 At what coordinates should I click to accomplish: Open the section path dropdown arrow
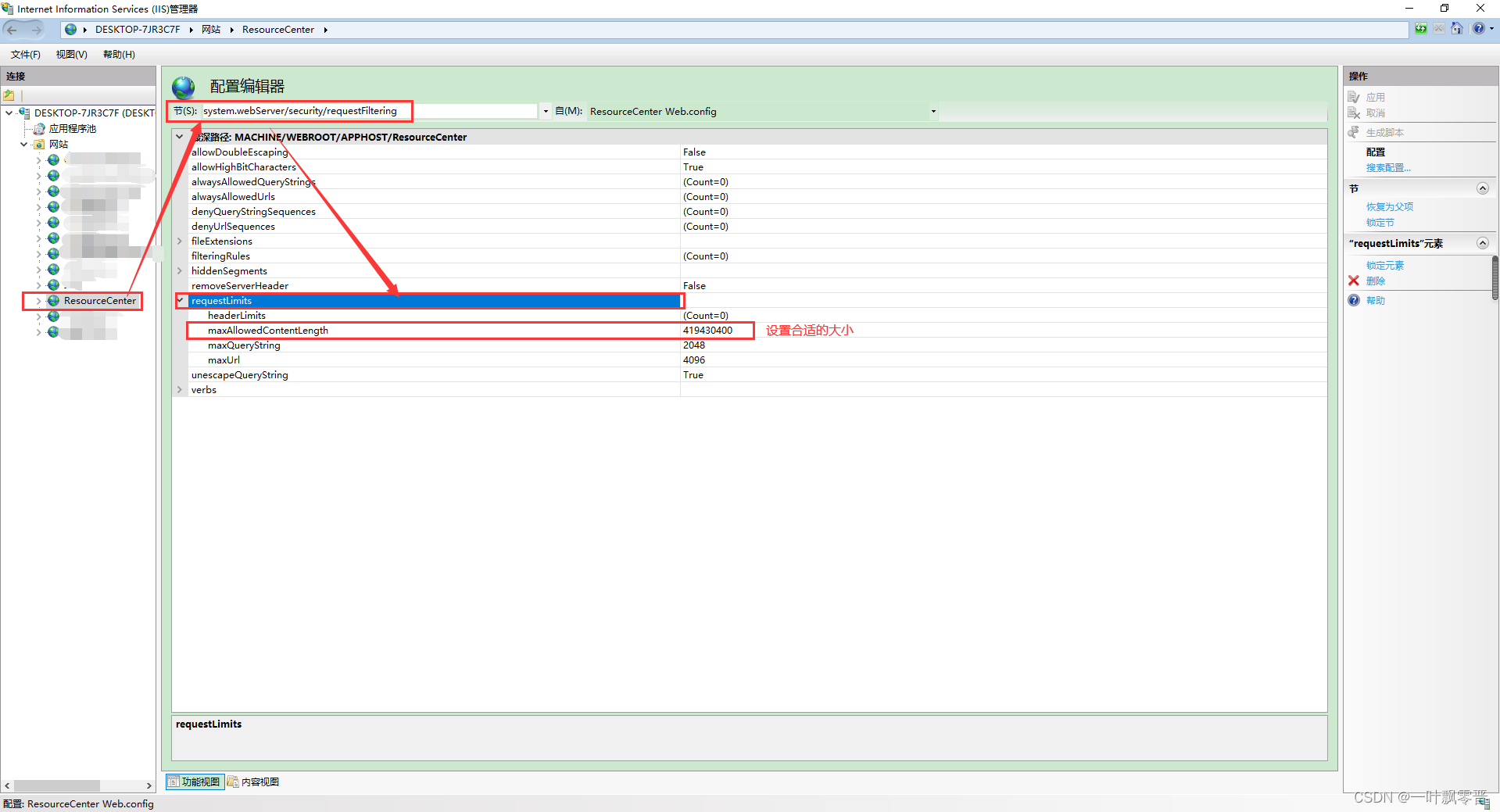coord(546,112)
